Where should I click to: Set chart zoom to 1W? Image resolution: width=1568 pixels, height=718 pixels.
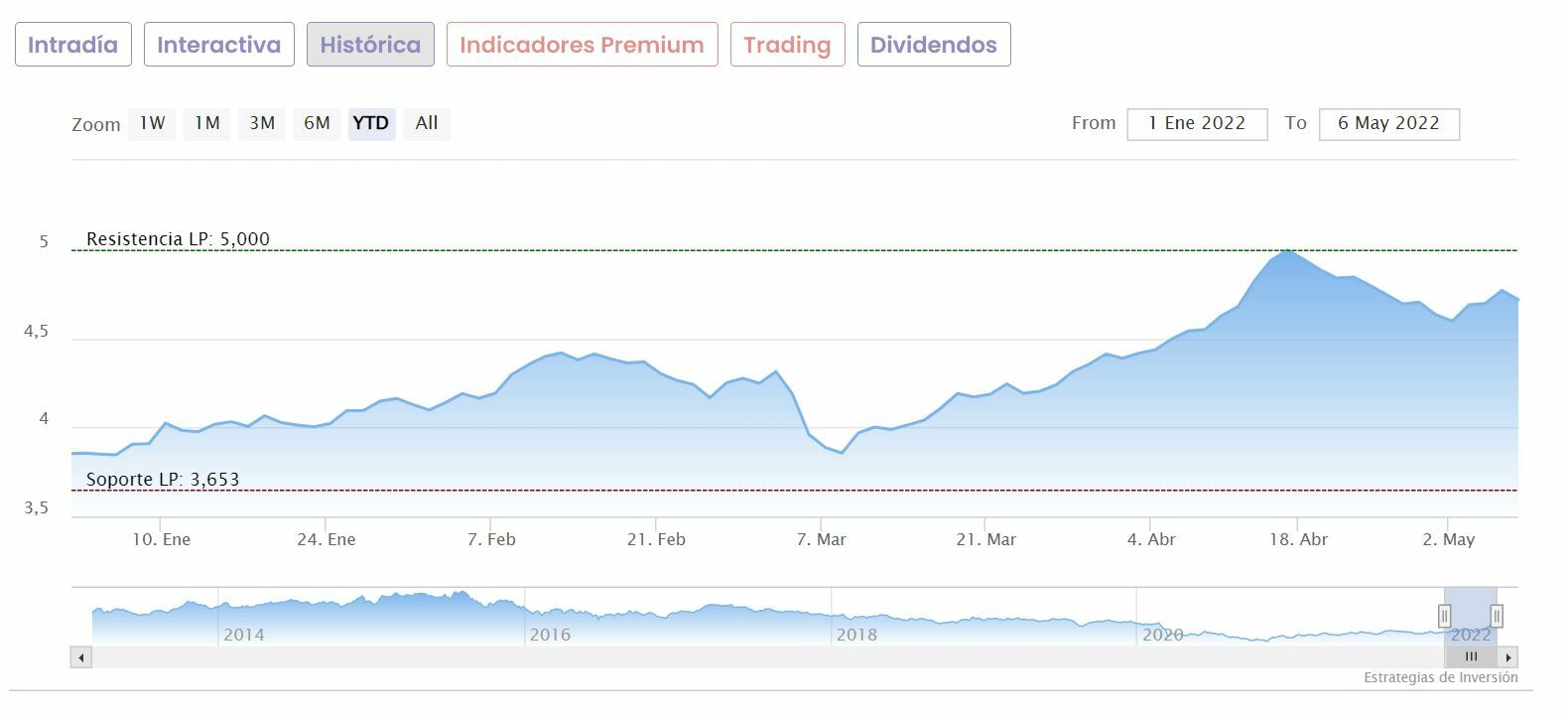152,123
